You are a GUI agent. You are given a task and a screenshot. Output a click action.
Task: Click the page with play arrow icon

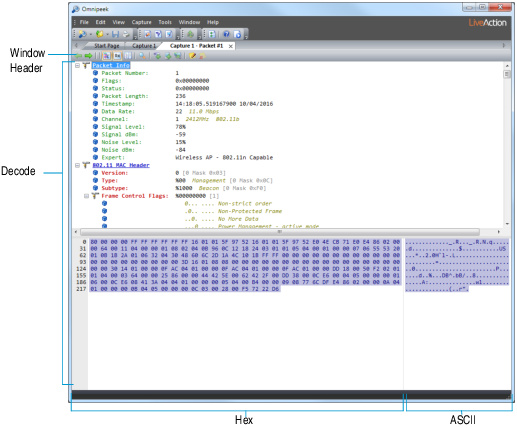click(x=237, y=34)
